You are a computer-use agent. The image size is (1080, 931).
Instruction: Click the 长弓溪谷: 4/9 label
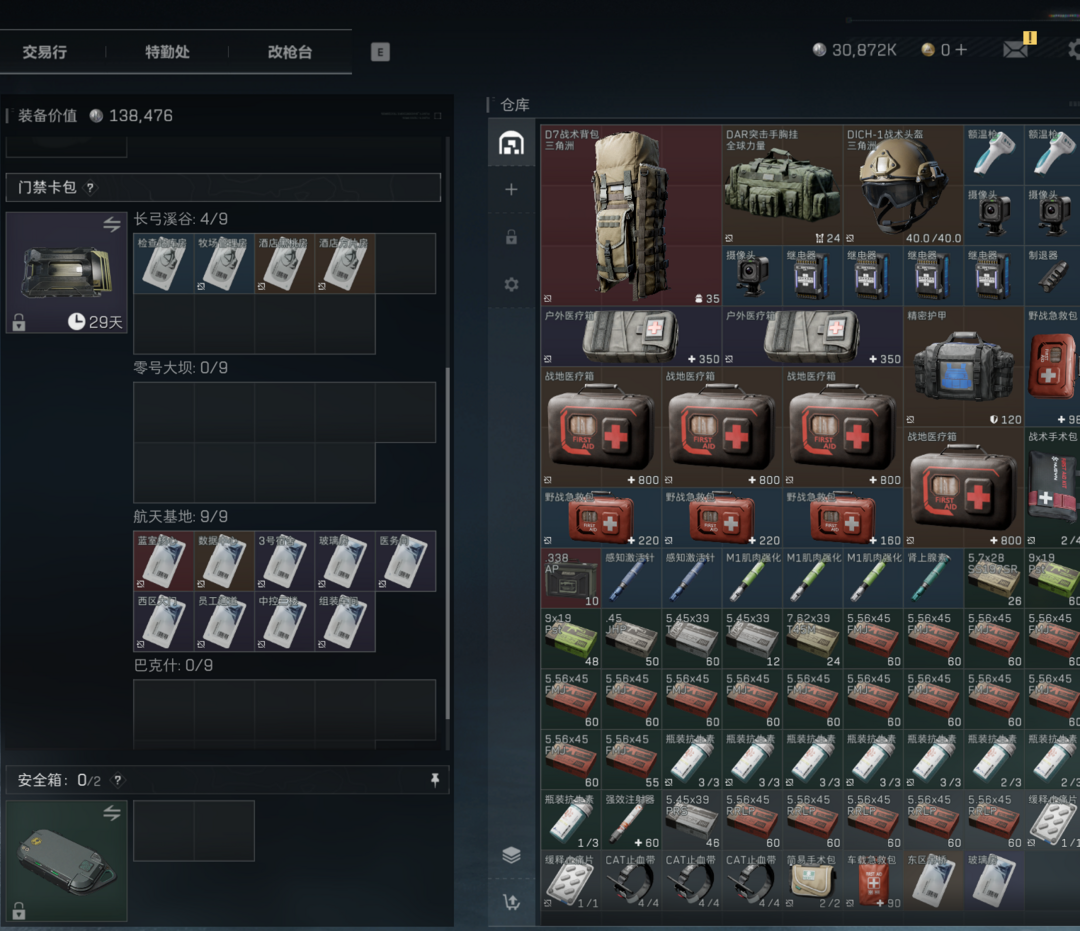click(x=180, y=219)
